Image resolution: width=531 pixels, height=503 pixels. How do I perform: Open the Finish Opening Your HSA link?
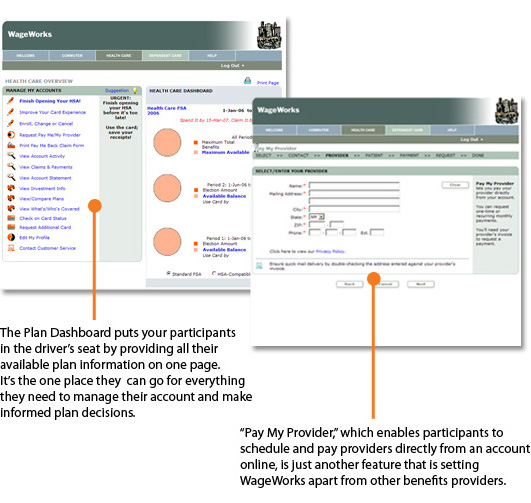pos(50,101)
